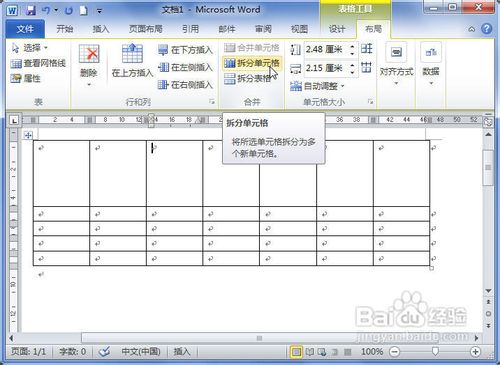The width and height of the screenshot is (500, 365).
Task: Open the select browse object circle icon
Action: (x=488, y=314)
